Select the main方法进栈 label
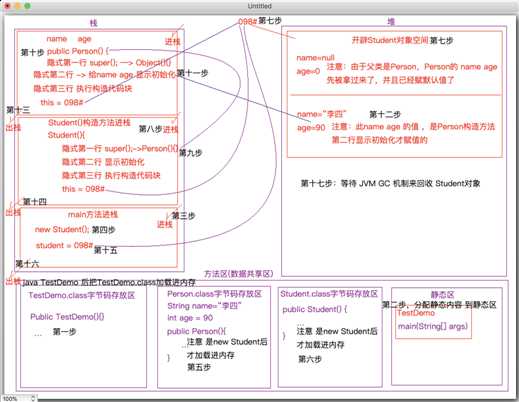The width and height of the screenshot is (519, 402). (x=93, y=214)
